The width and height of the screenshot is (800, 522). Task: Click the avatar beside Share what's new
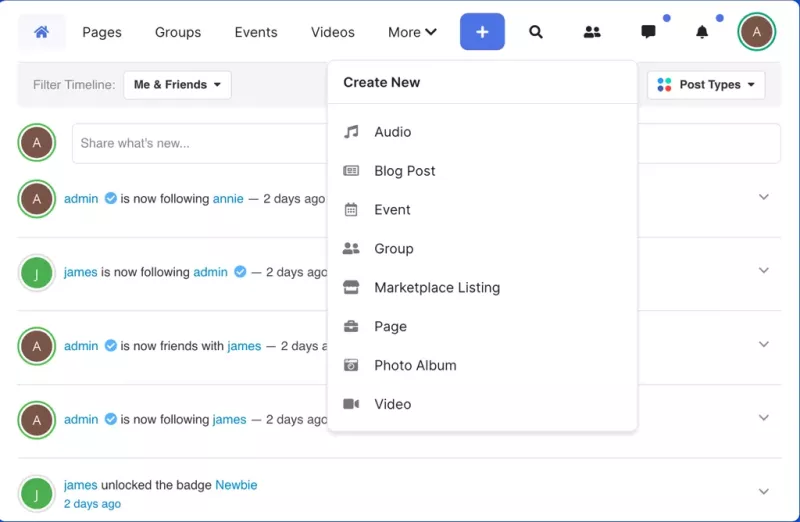[37, 142]
